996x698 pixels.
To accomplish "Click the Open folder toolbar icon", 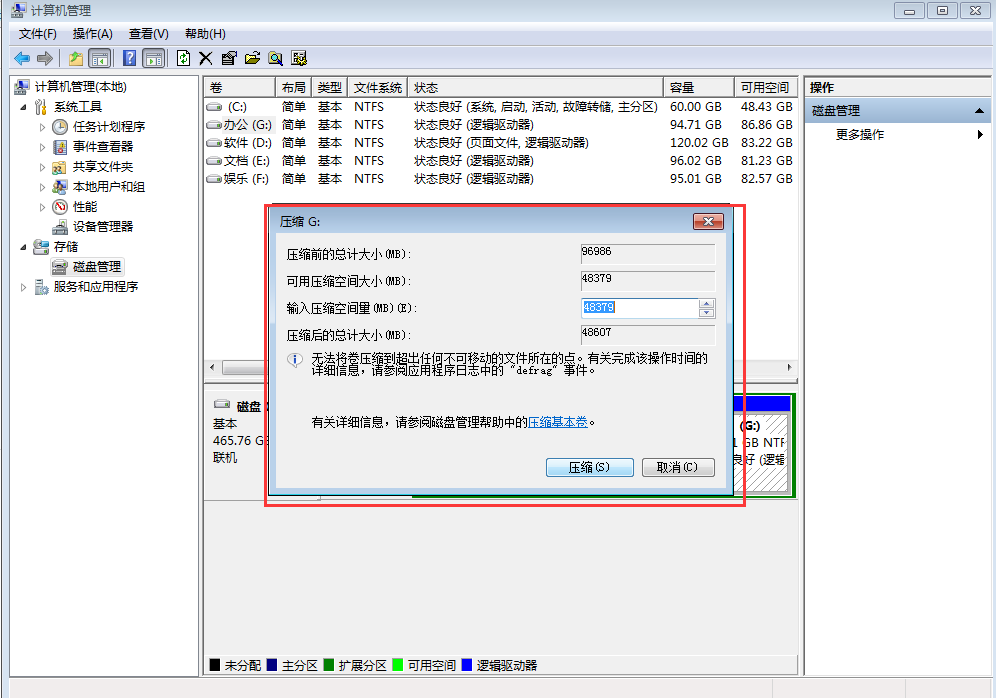I will 252,58.
